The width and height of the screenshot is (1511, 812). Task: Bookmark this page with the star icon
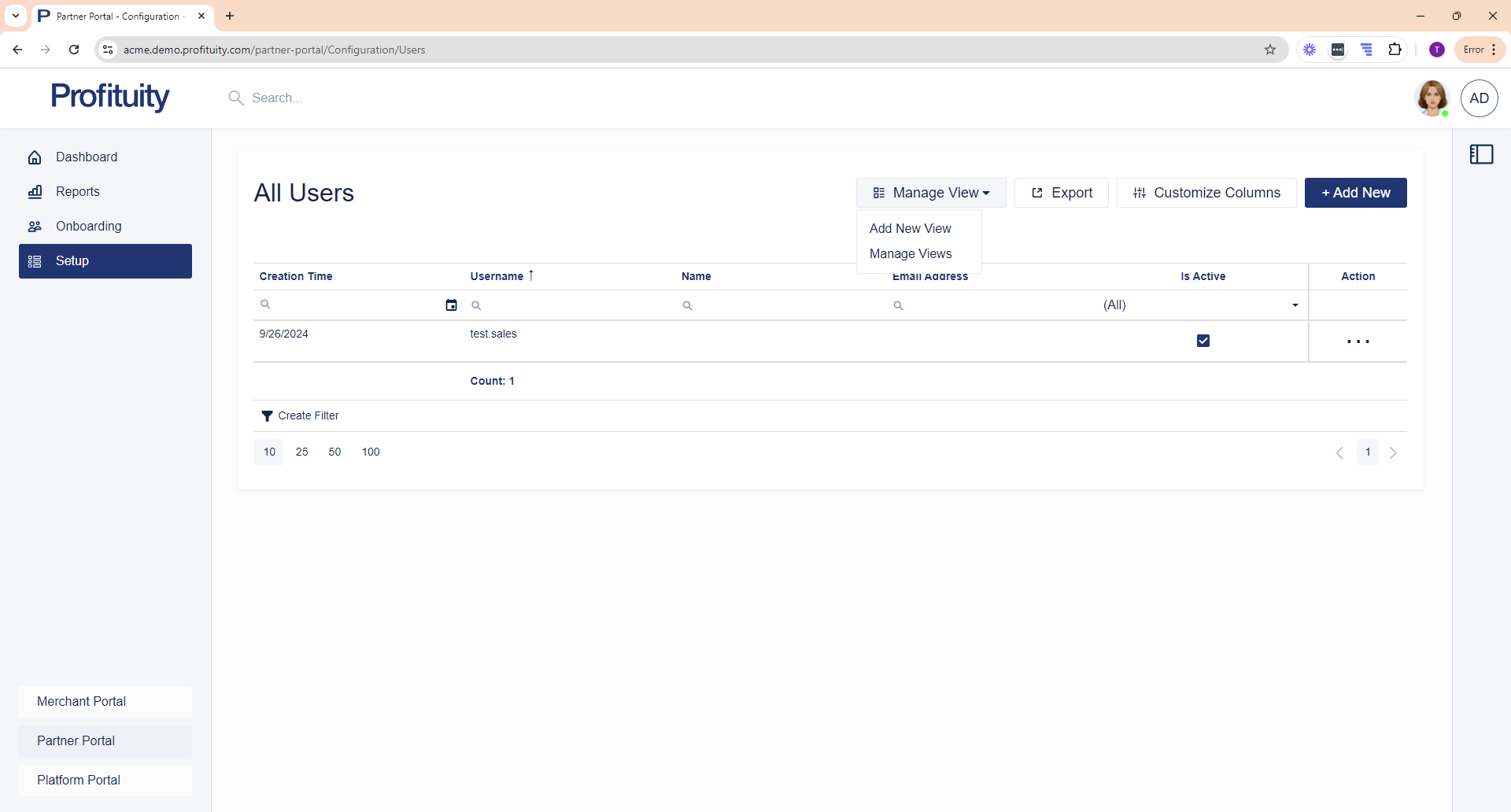(x=1270, y=50)
